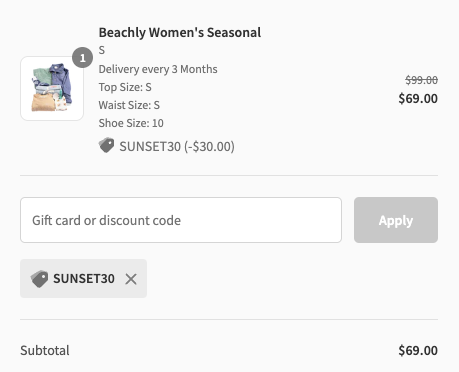Focus the gift card or discount code field

click(181, 220)
